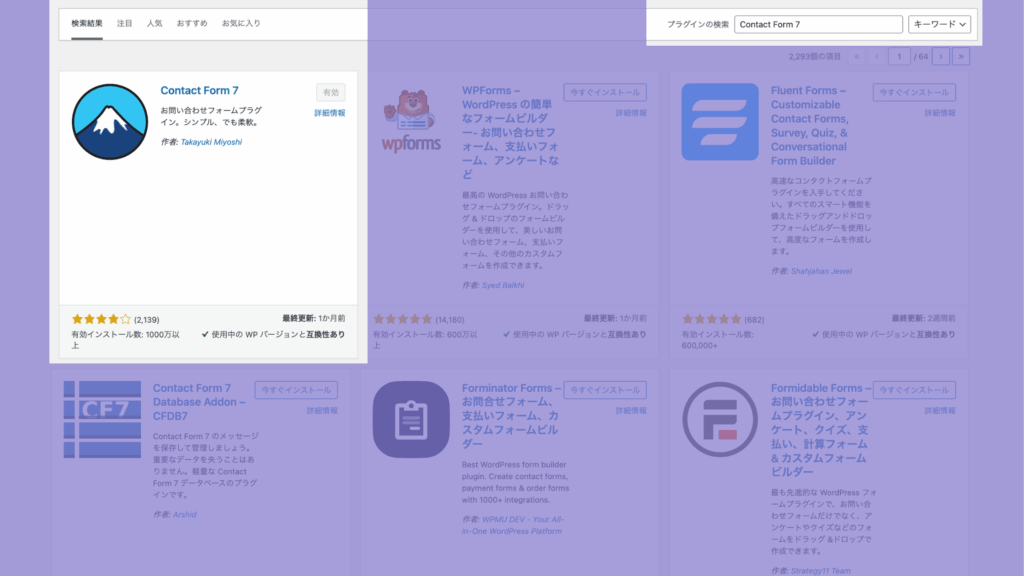The image size is (1024, 576).
Task: Click Contact Form 7 star rating
Action: [101, 319]
